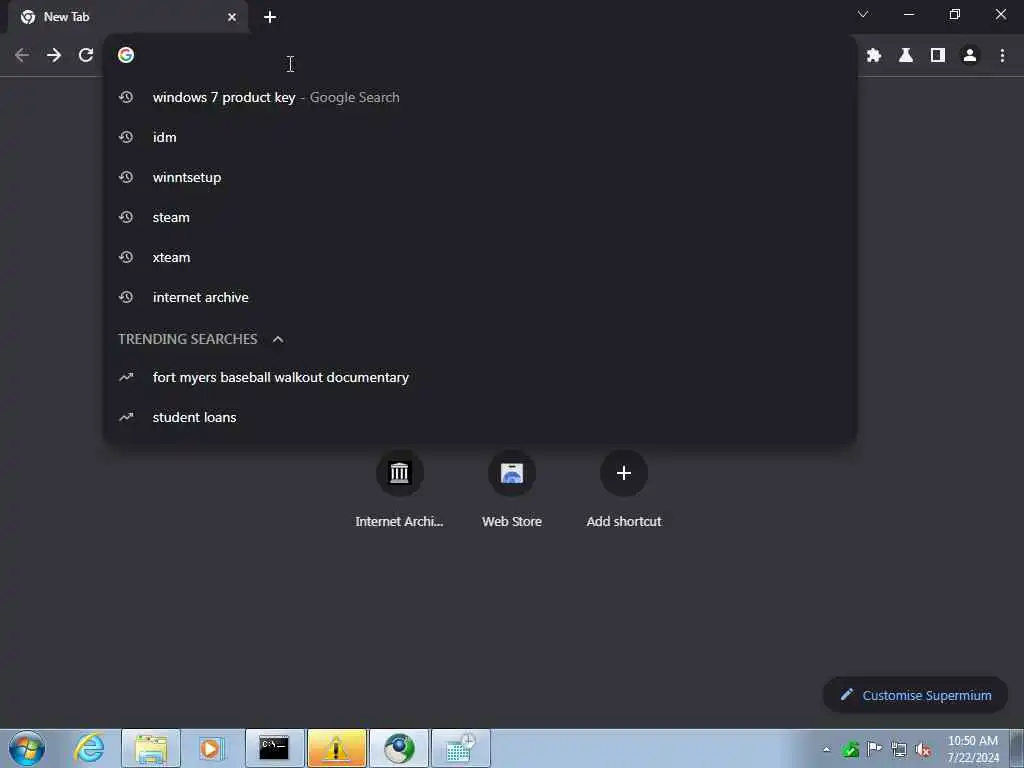Open the Internet Archive shortcut tile
This screenshot has height=768, width=1024.
[x=399, y=490]
